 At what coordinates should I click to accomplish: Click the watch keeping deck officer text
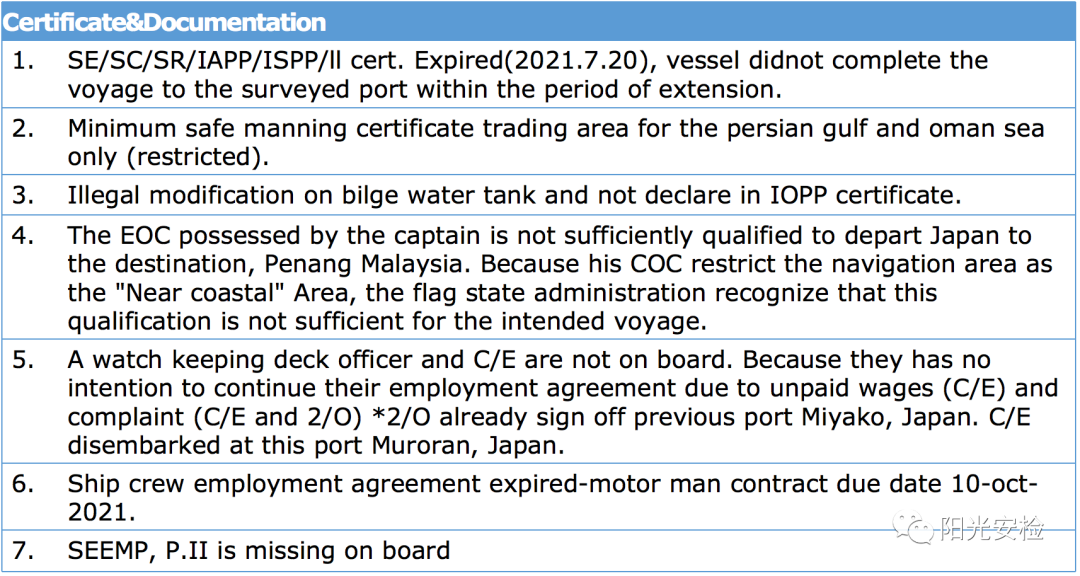click(265, 360)
